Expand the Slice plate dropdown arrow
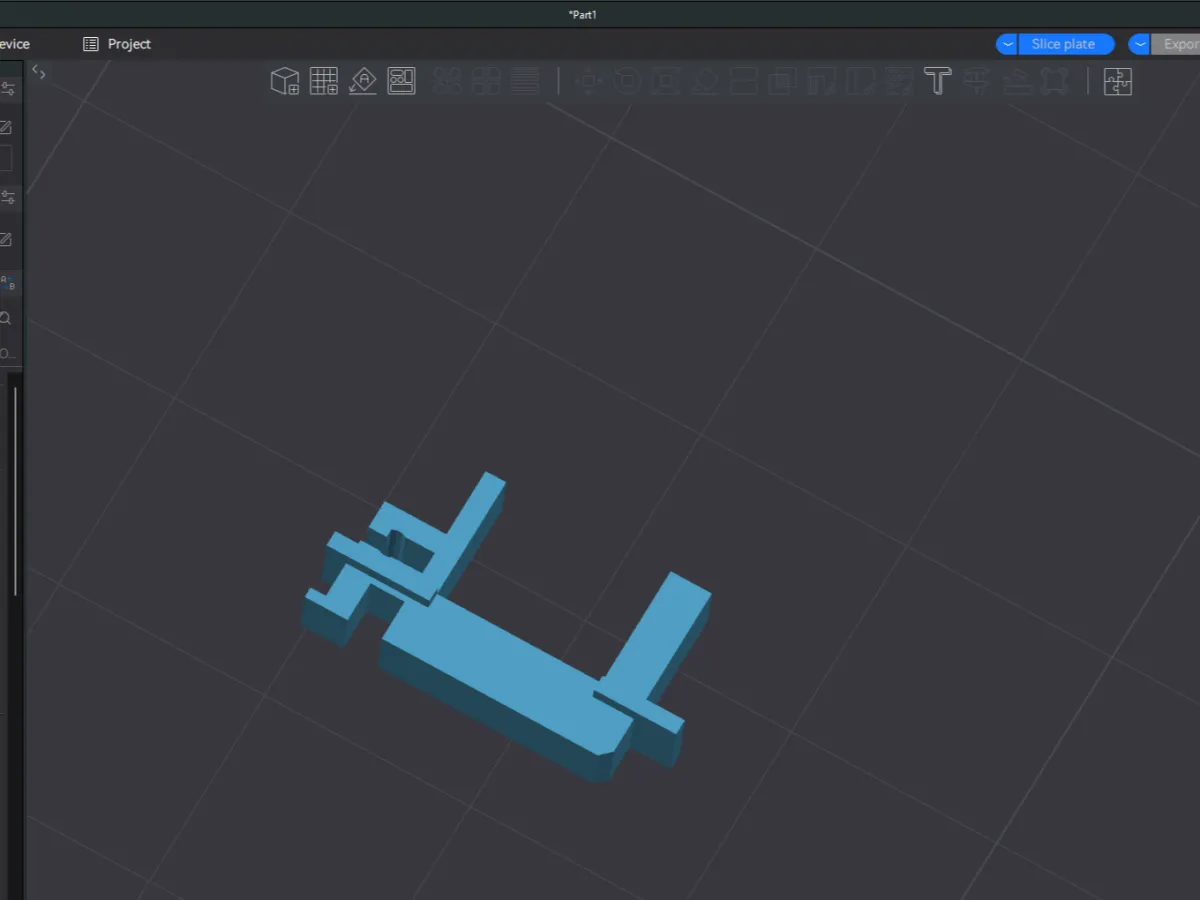1200x900 pixels. 1007,44
